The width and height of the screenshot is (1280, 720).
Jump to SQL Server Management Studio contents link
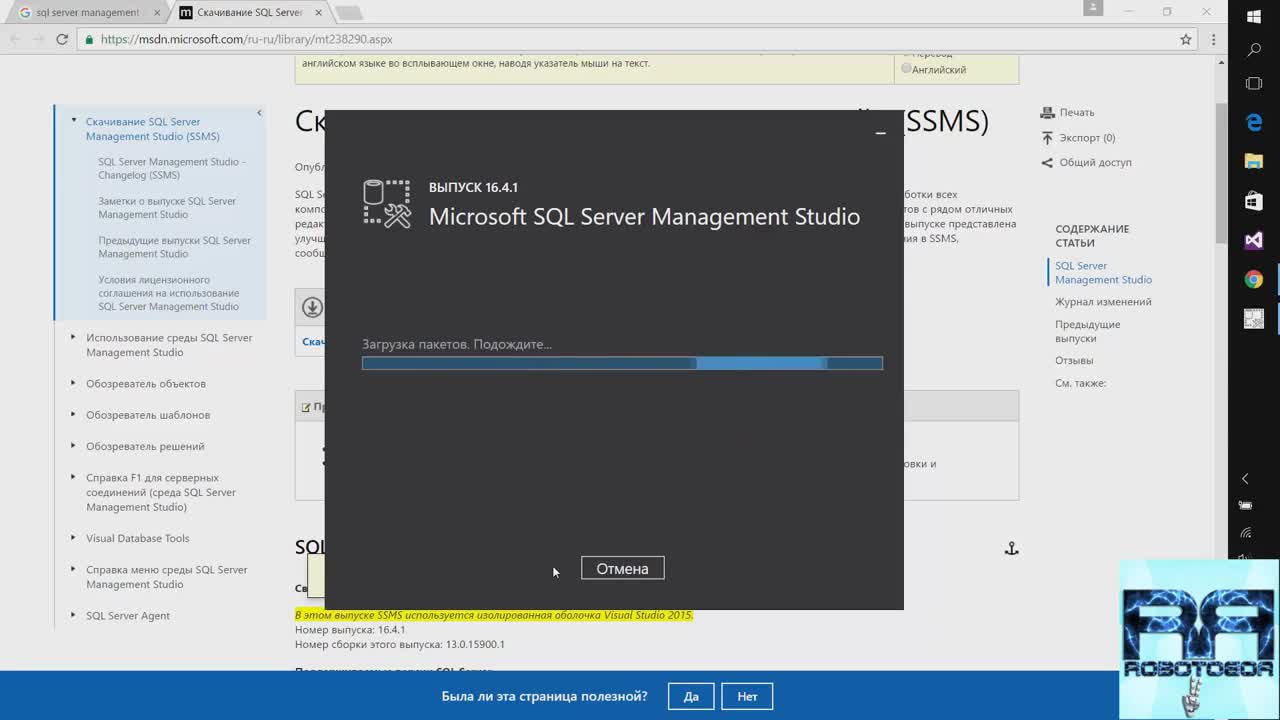coord(1103,273)
